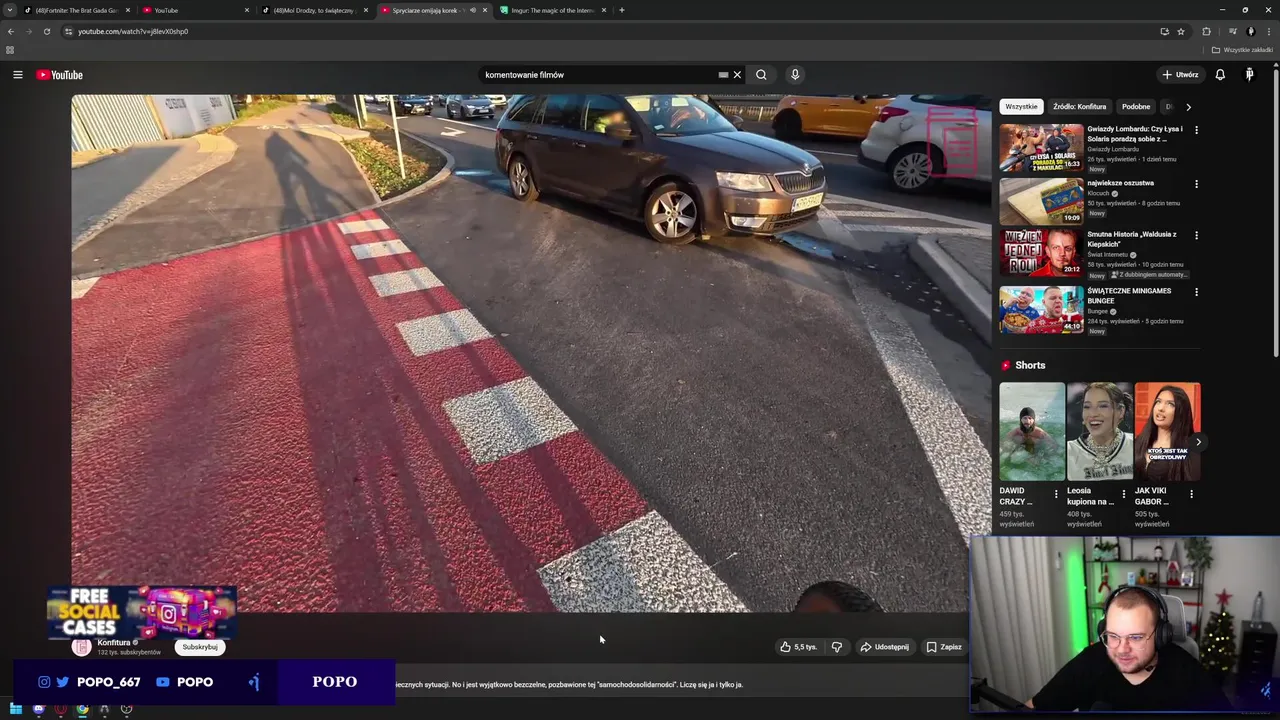Screen dimensions: 1280x720
Task: Click the YouTube search input field
Action: pos(597,75)
